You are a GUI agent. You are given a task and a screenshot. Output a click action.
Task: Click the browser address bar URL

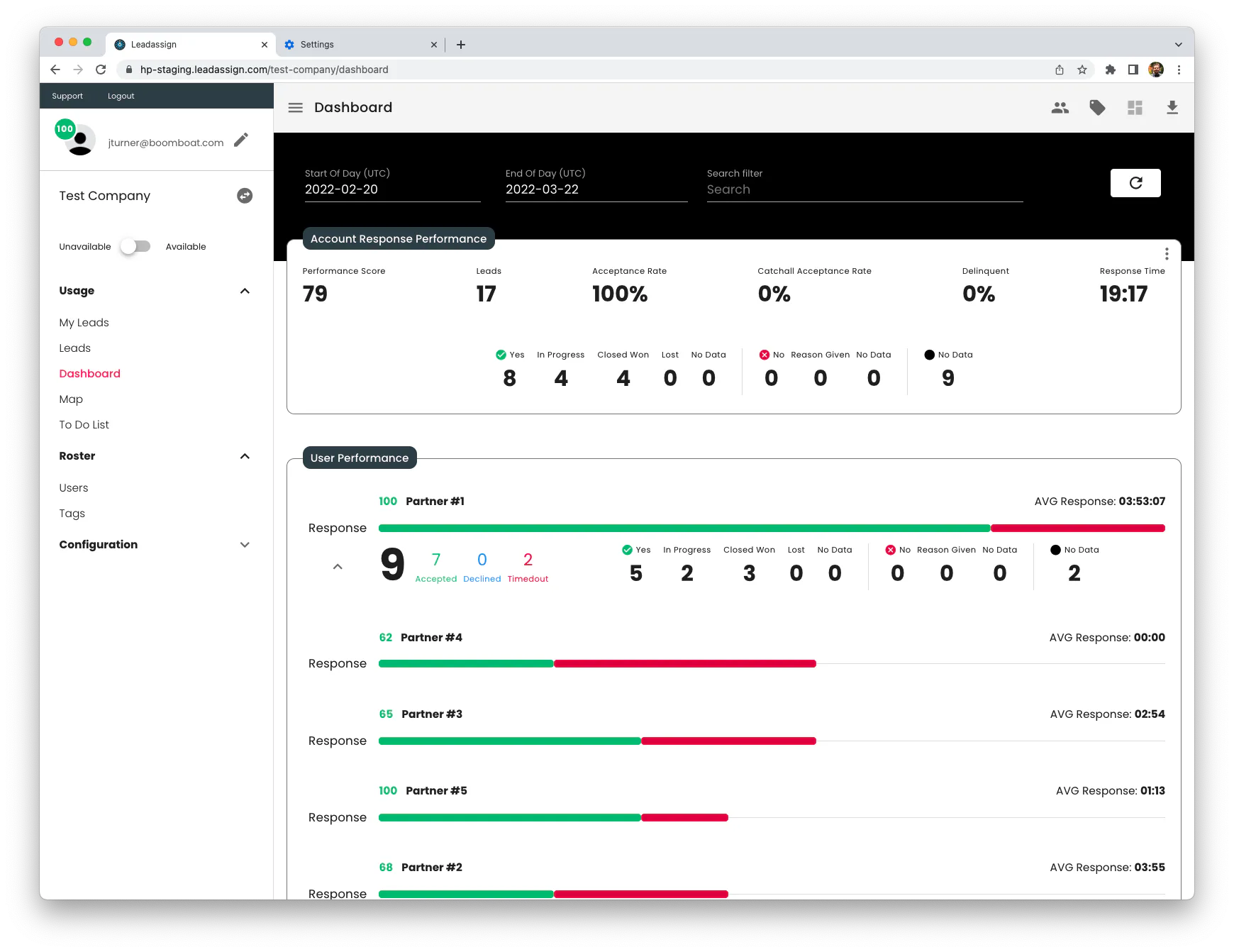[264, 70]
